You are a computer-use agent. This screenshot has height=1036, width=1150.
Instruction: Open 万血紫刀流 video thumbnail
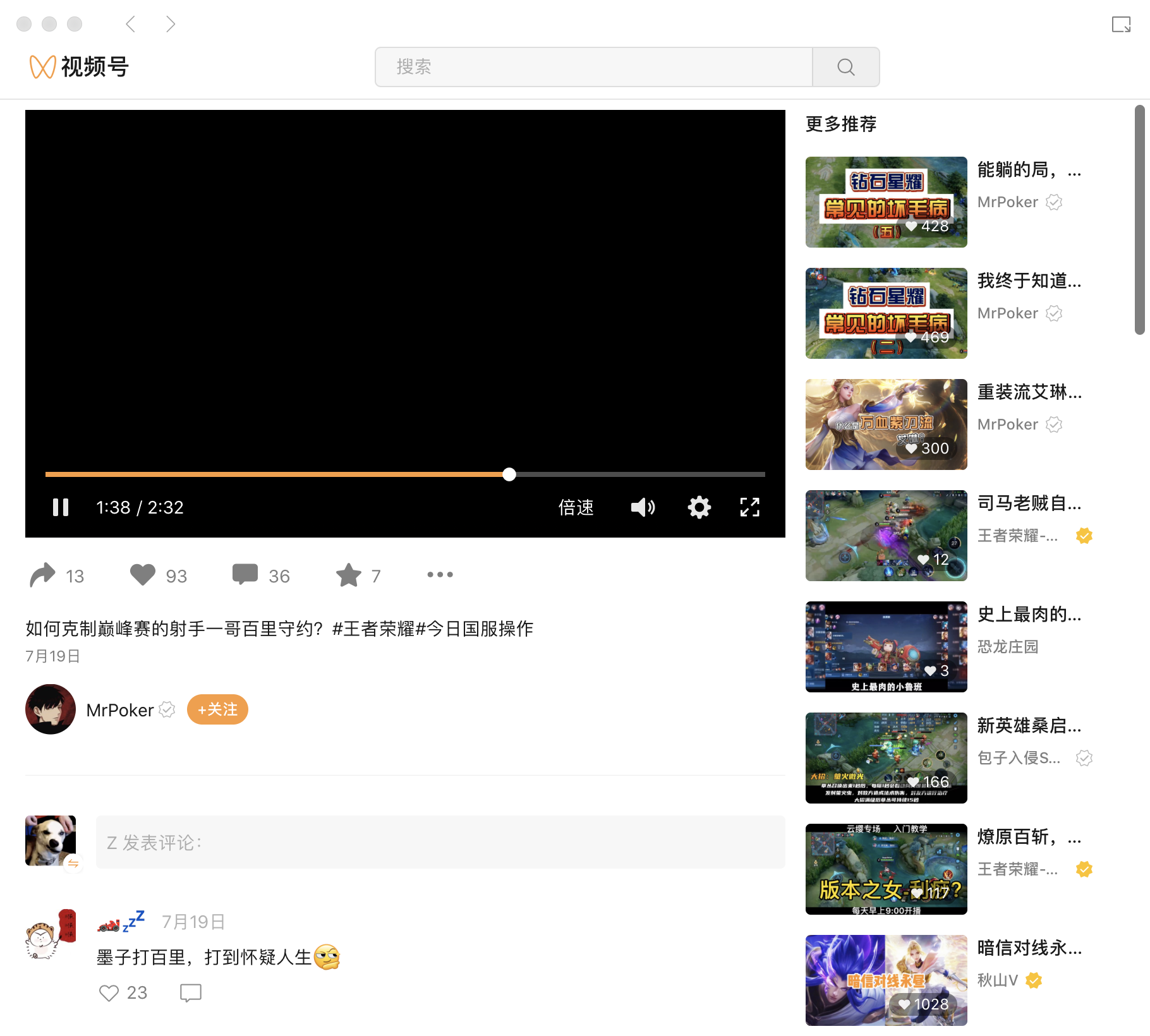tap(887, 425)
